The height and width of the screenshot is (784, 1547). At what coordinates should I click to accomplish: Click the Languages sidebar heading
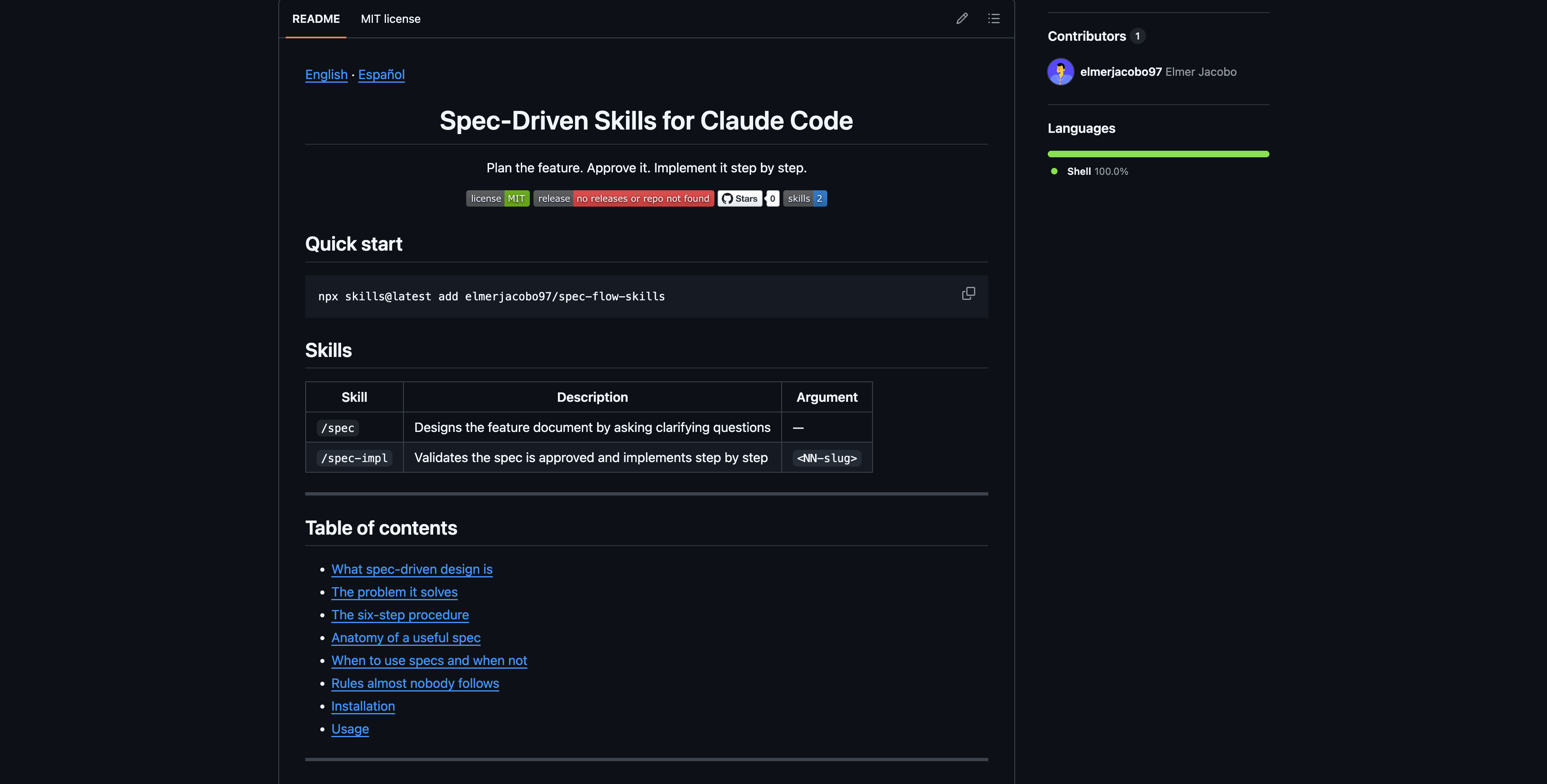tap(1082, 128)
